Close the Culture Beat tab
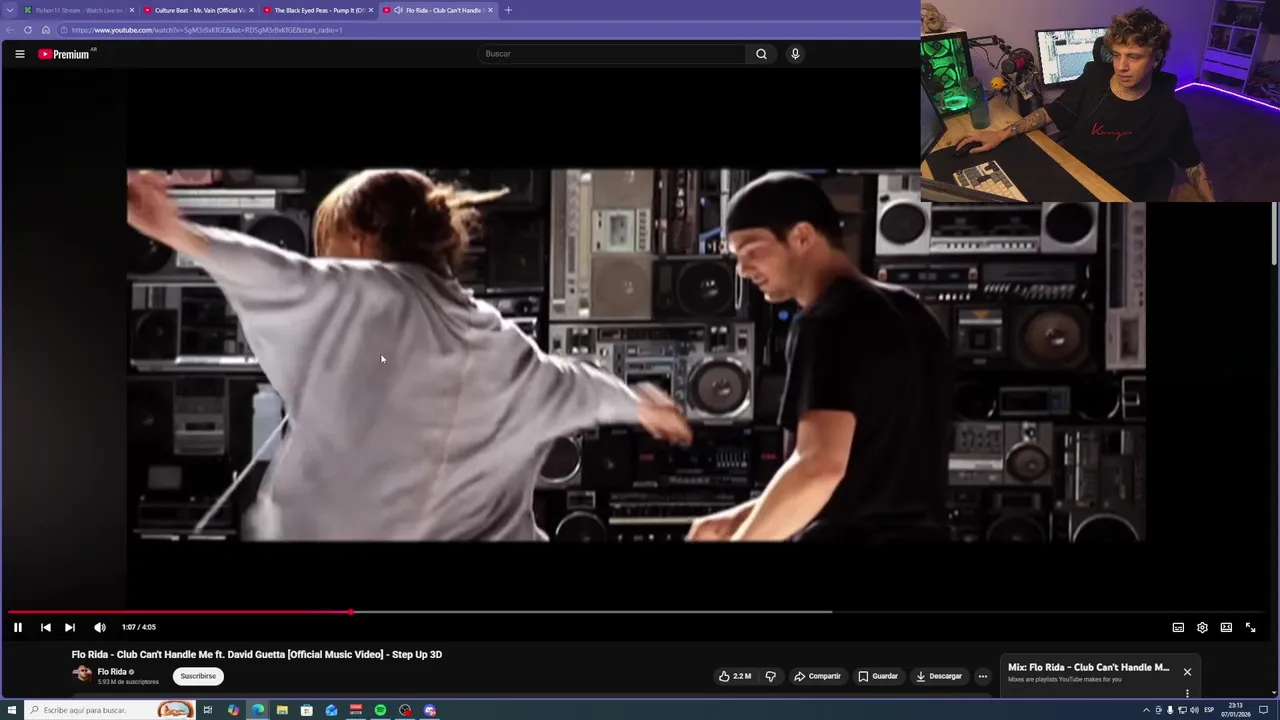The width and height of the screenshot is (1280, 720). 251,10
